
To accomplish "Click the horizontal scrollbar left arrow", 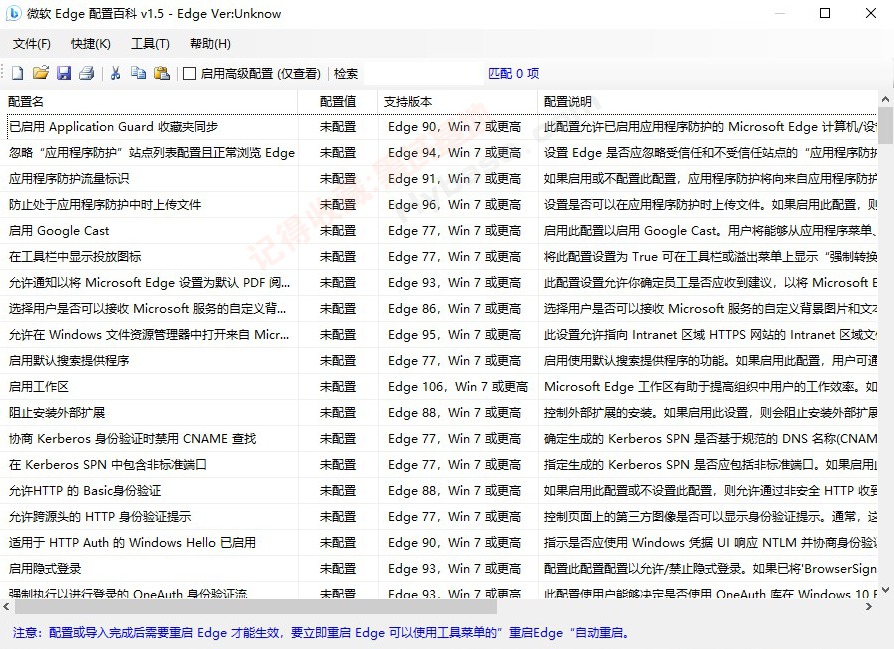I will tap(7, 607).
